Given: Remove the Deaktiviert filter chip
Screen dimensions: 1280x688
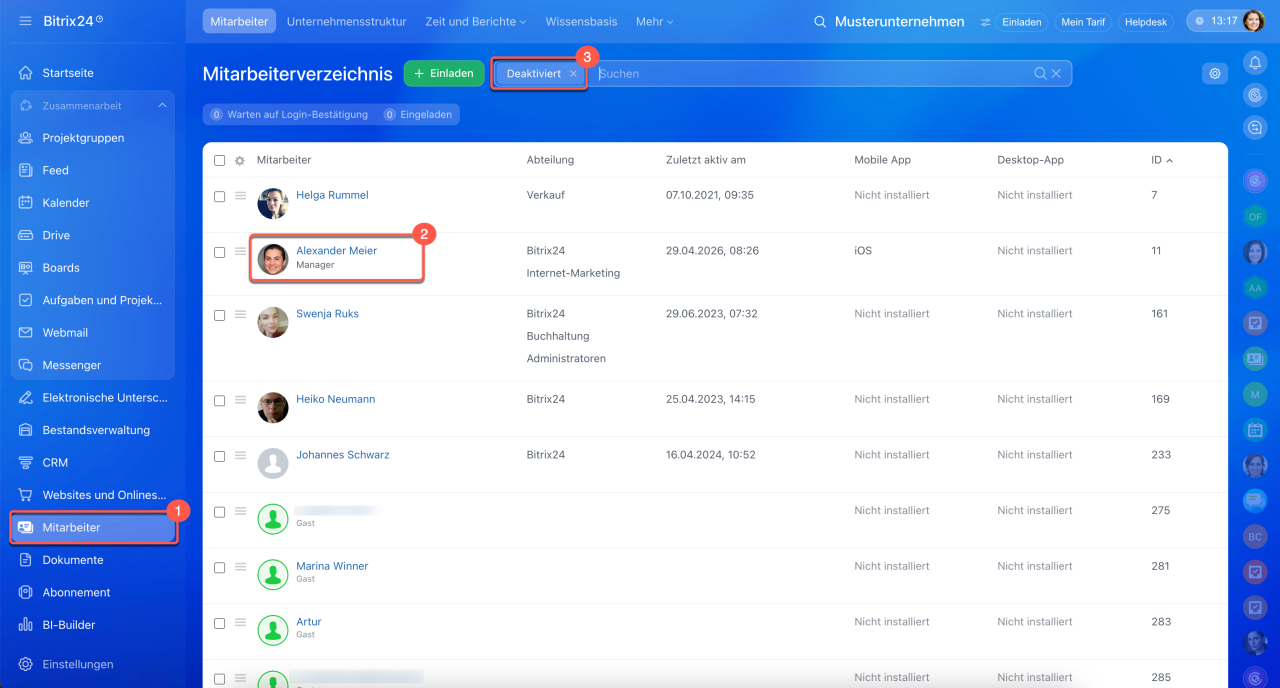Looking at the screenshot, I should 573,74.
